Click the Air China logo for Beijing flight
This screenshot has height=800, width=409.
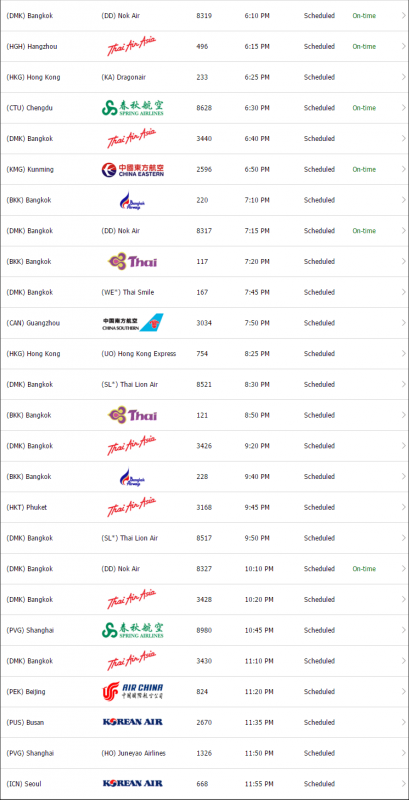click(133, 691)
